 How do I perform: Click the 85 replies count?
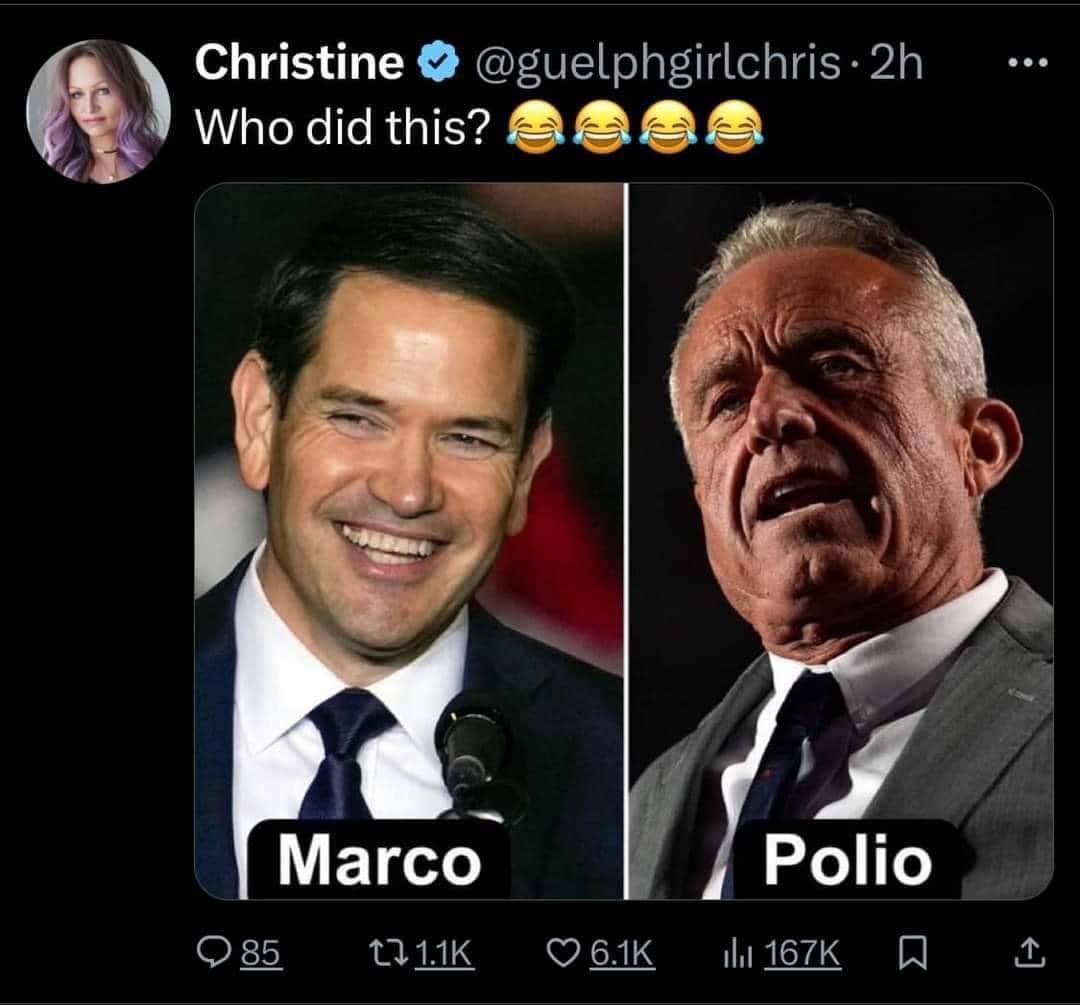coord(261,954)
